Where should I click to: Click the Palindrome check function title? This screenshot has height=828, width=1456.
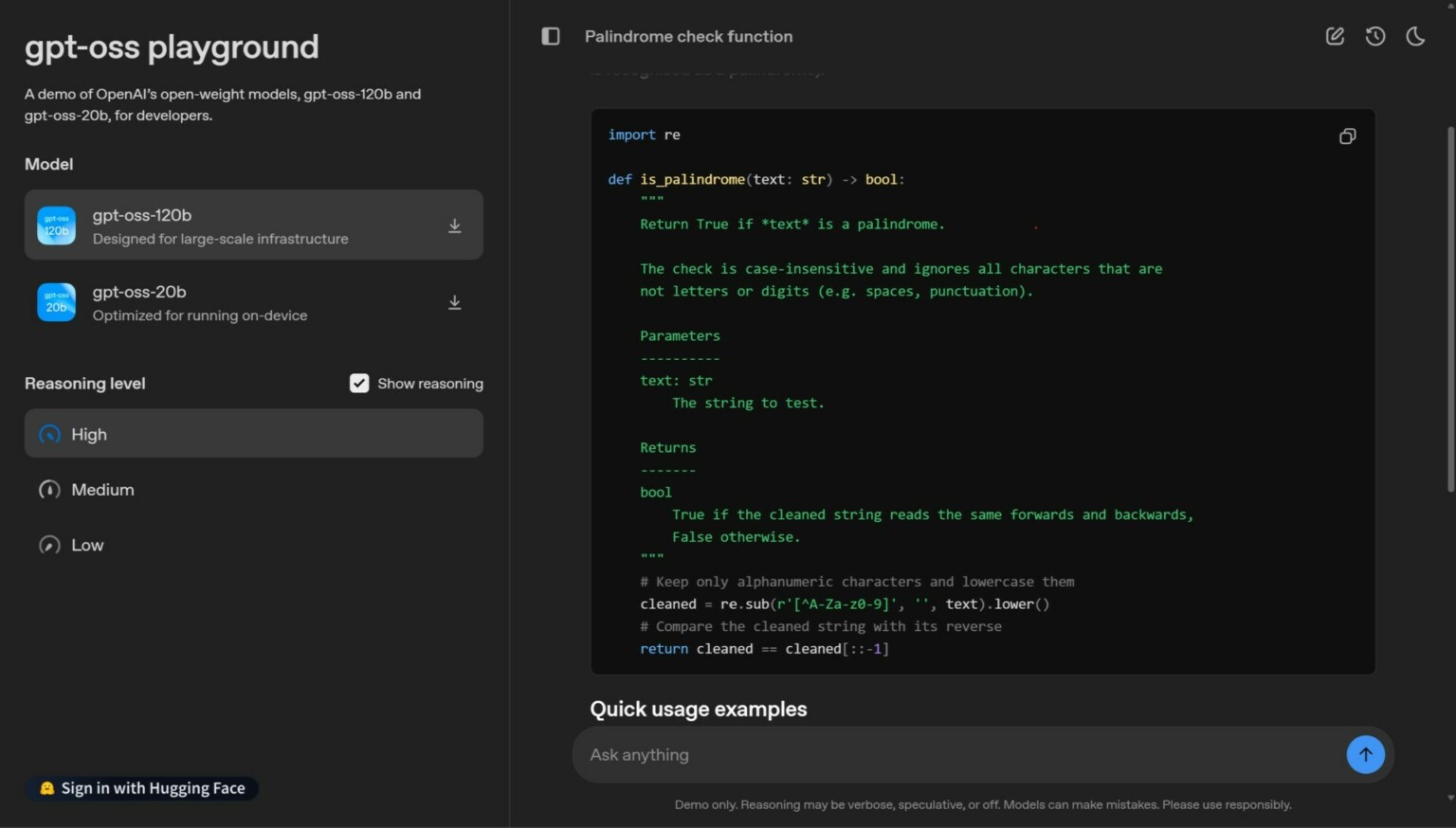tap(688, 36)
